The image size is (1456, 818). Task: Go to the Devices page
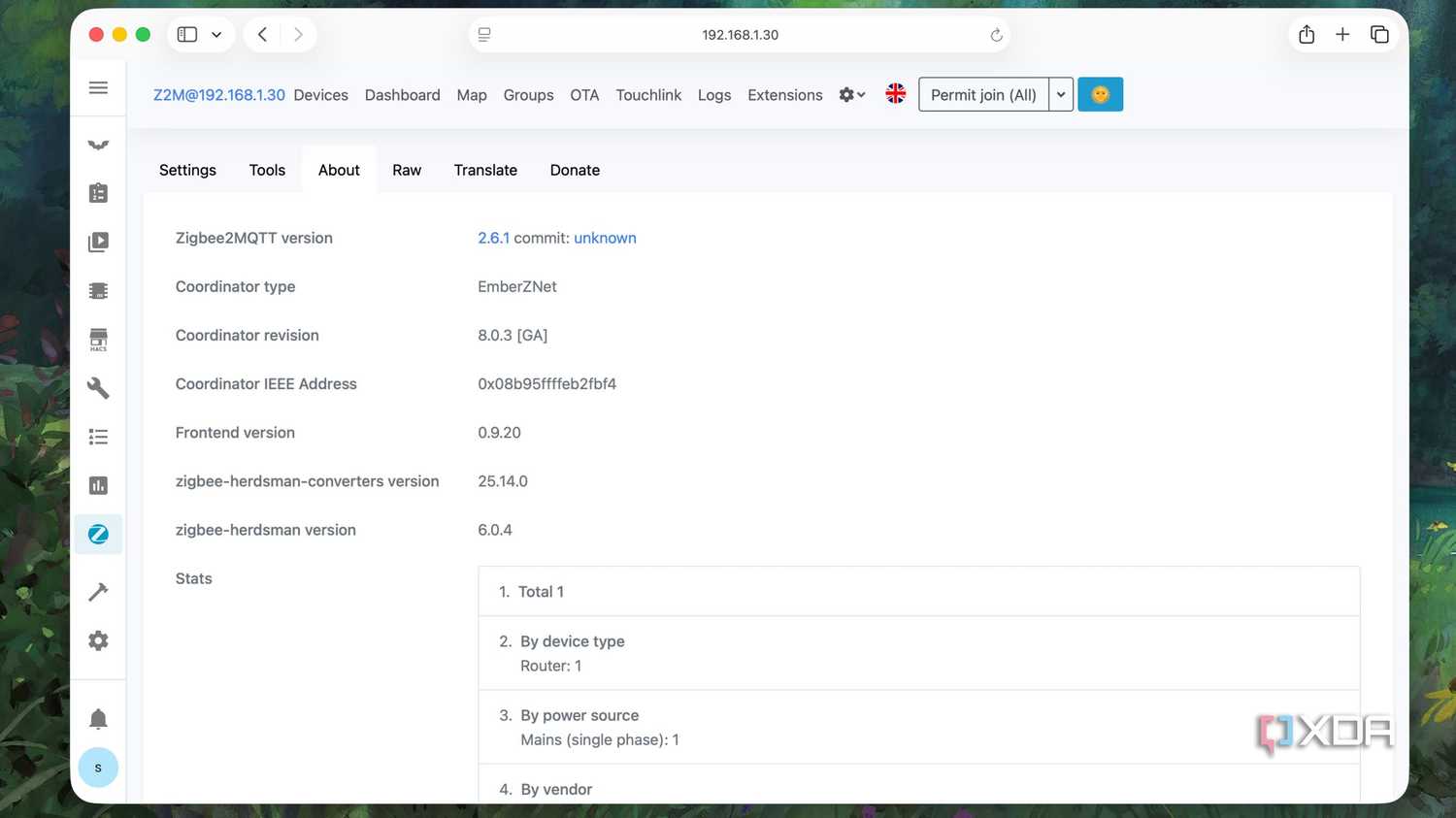click(x=321, y=95)
